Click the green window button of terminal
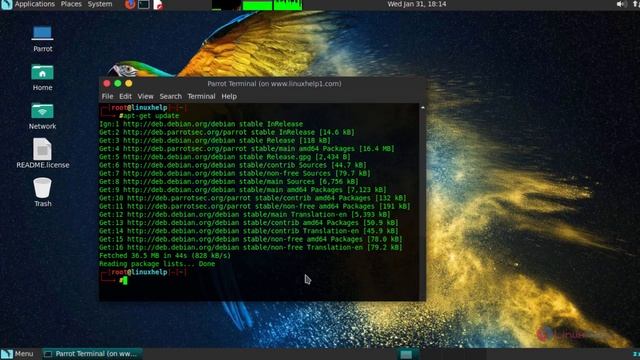This screenshot has height=360, width=640. 118,83
